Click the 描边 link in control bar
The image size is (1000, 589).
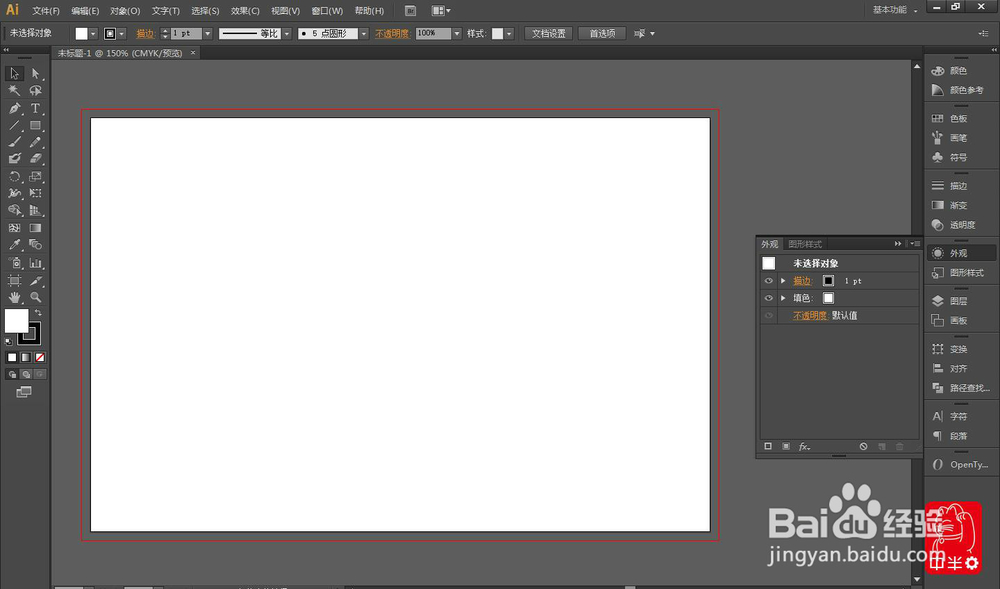coord(145,34)
